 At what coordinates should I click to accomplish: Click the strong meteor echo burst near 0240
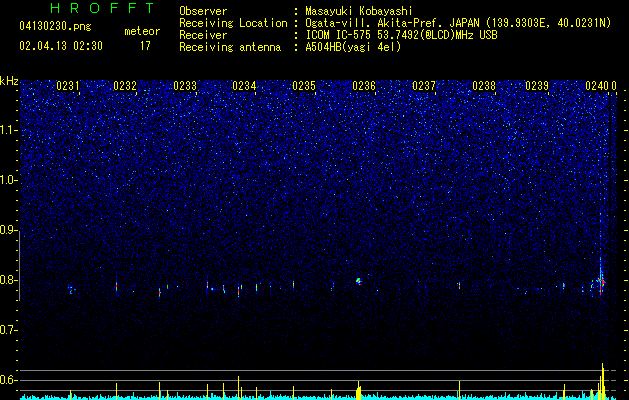601,282
